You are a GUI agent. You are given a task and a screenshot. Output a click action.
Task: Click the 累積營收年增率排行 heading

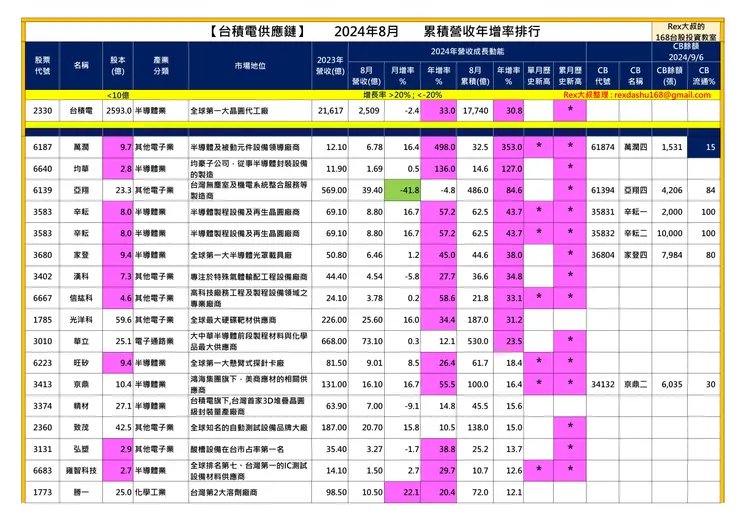[481, 31]
